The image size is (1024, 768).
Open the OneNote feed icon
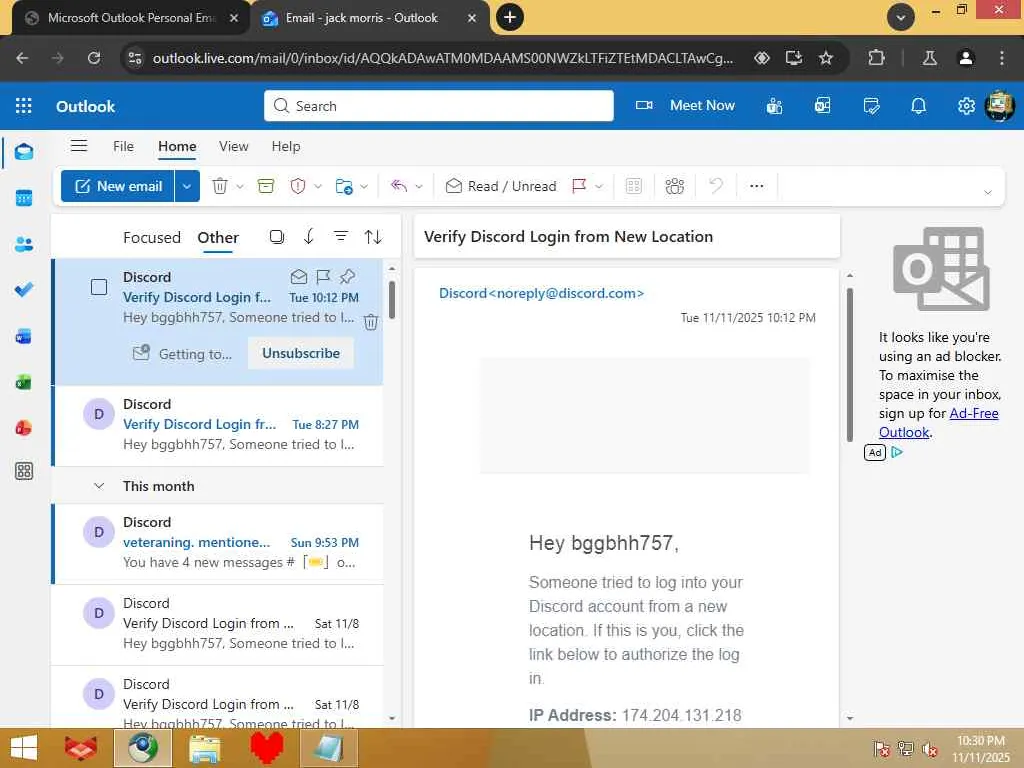coord(823,106)
